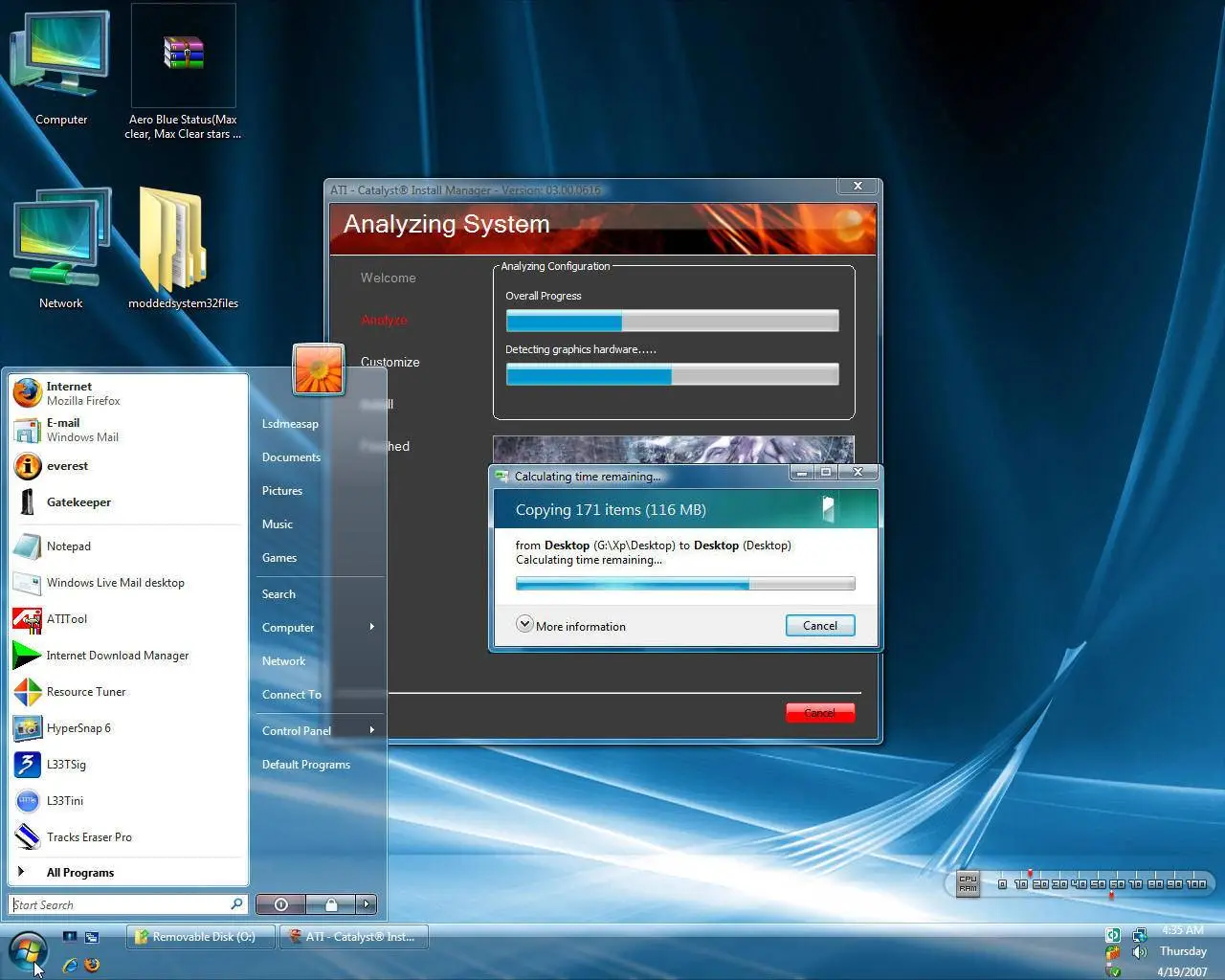This screenshot has height=980, width=1225.
Task: Open the Lsdmeasap user folder
Action: 320,424
